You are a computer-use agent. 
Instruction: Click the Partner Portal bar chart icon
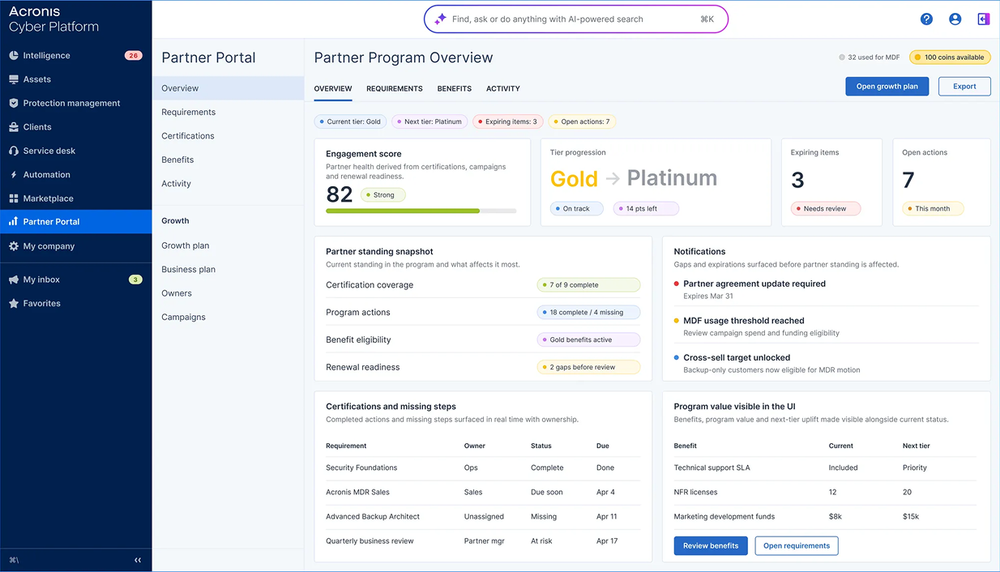13,221
